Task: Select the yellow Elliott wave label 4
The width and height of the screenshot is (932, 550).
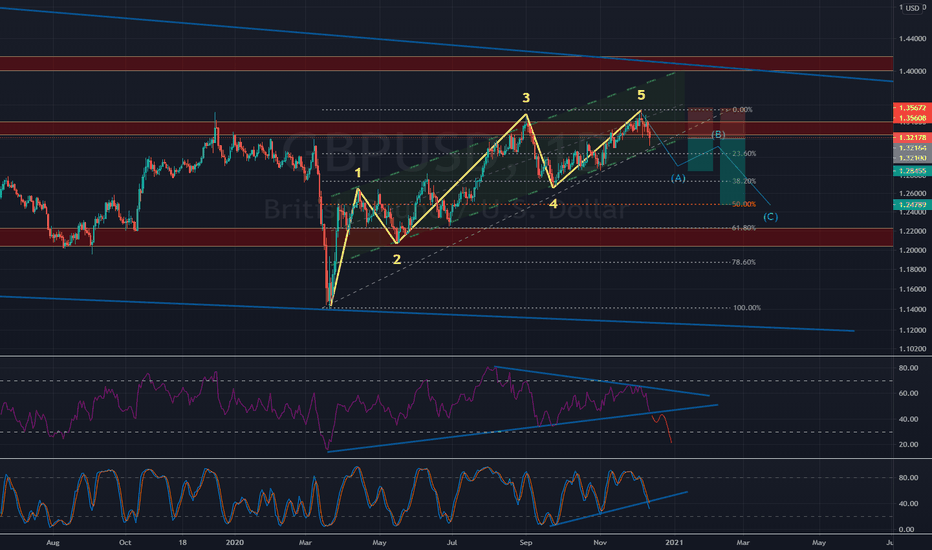Action: [x=553, y=205]
